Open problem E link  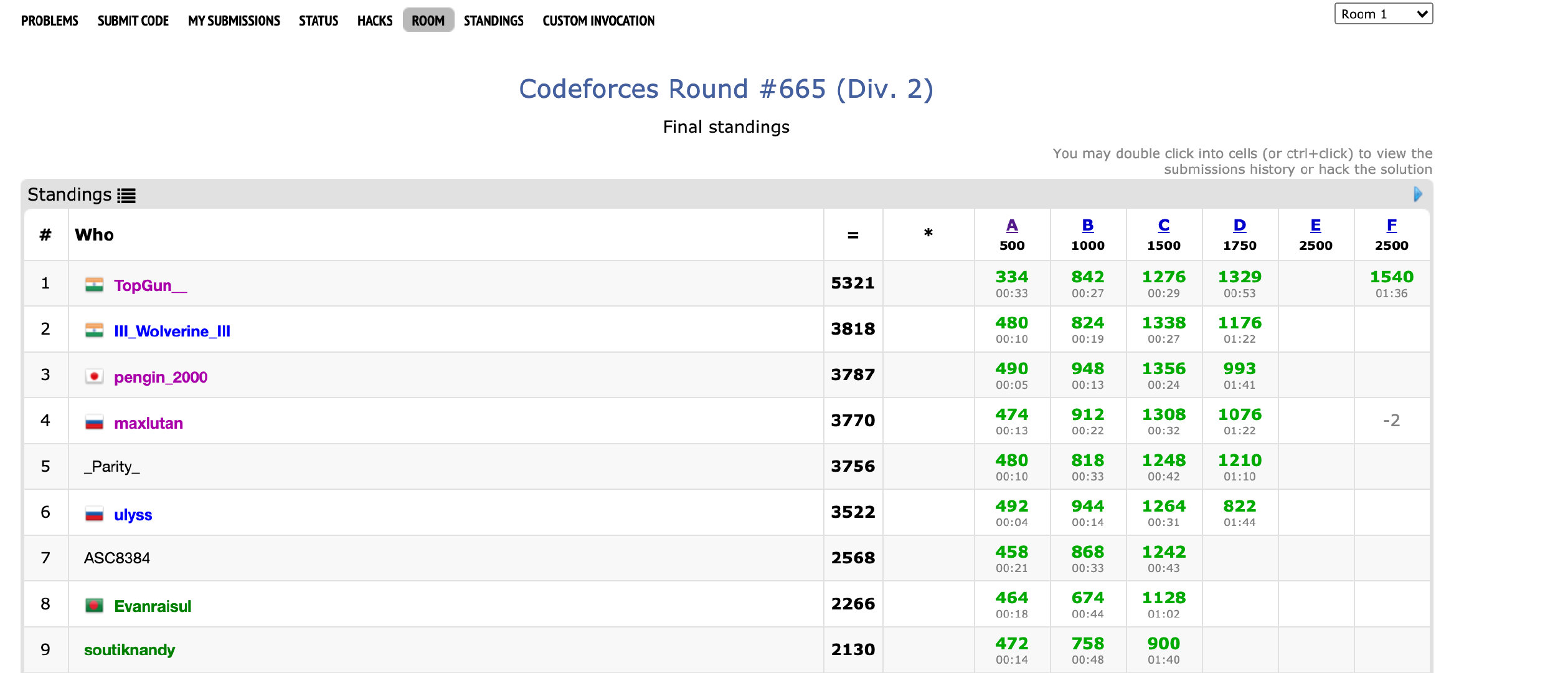point(1316,225)
